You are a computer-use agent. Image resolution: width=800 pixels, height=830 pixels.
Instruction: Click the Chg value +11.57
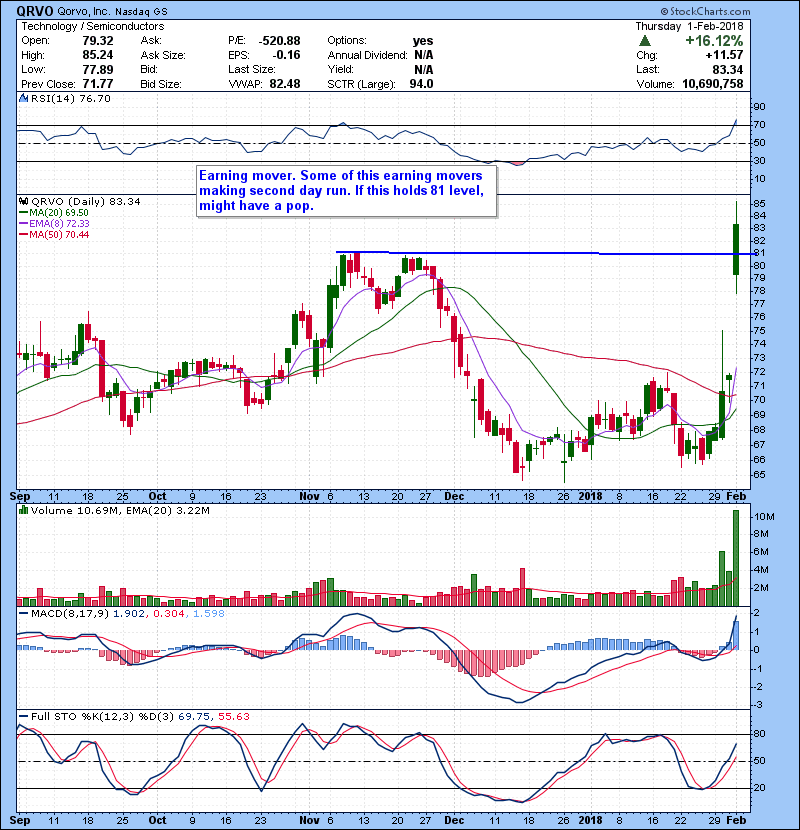(x=724, y=55)
